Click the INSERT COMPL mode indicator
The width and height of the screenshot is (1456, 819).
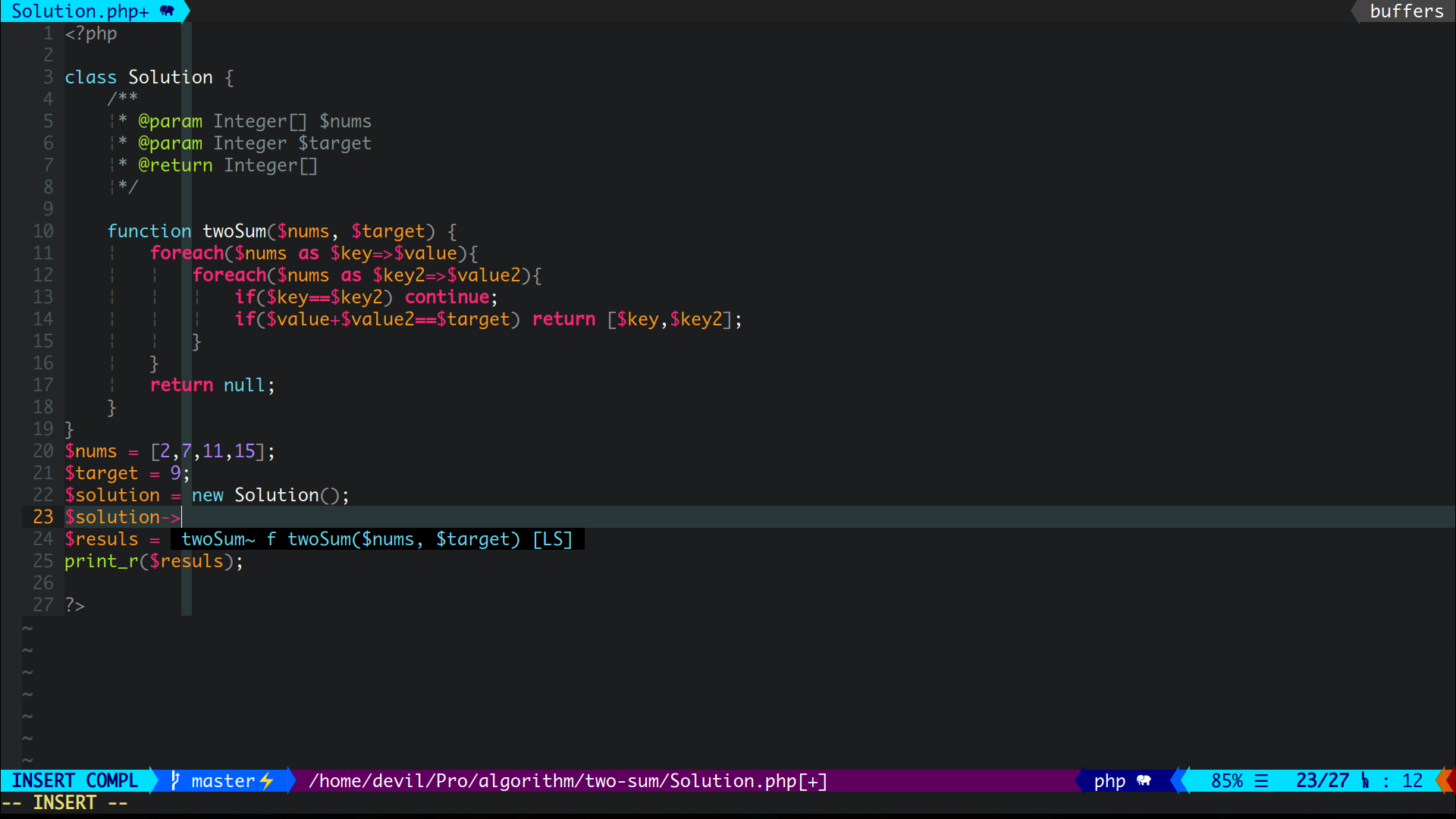(74, 780)
